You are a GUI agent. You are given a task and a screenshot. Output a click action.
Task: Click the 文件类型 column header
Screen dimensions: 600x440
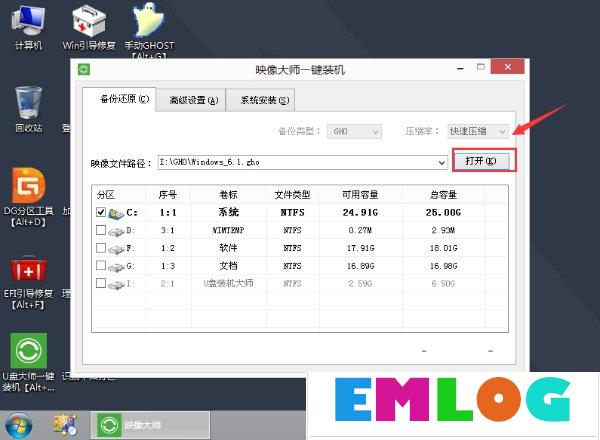click(292, 194)
